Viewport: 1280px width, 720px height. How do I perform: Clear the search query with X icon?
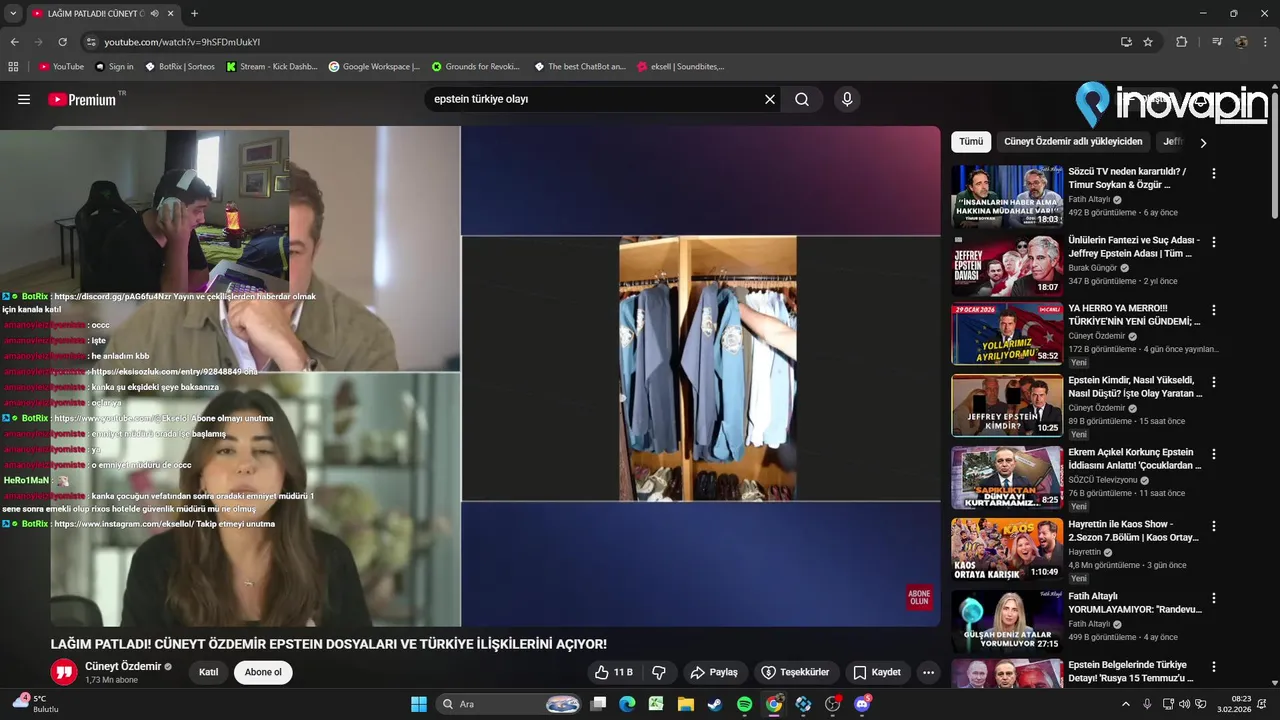click(x=770, y=99)
